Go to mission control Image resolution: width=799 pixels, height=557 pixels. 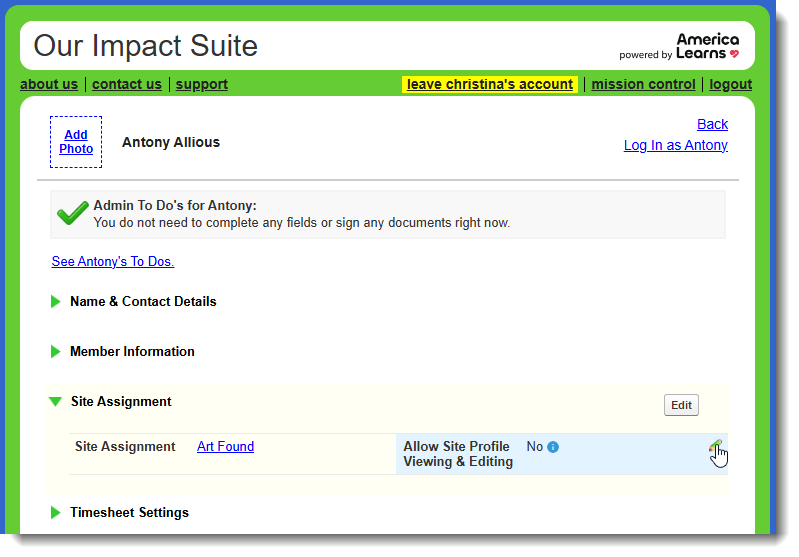pos(643,84)
